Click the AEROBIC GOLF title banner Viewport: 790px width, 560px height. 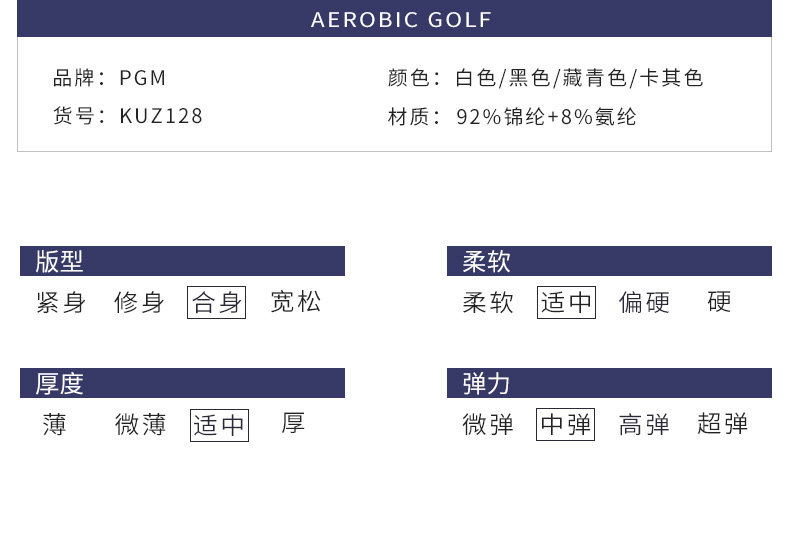click(x=394, y=20)
